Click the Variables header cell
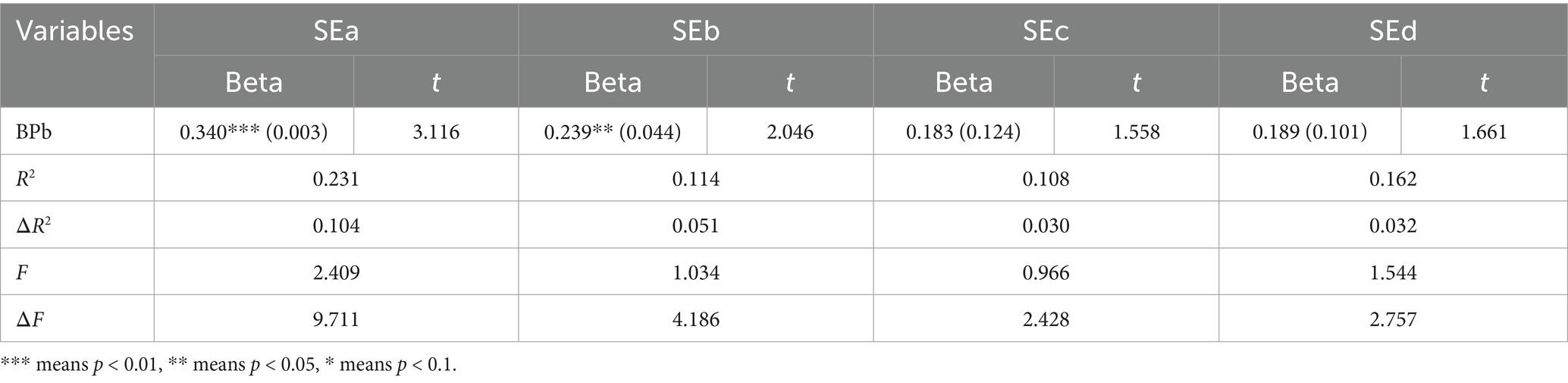The width and height of the screenshot is (1568, 383). 77,53
